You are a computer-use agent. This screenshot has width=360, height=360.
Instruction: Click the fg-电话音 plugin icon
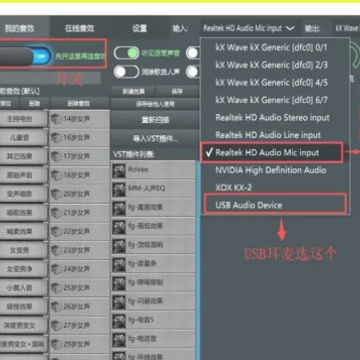pyautogui.click(x=119, y=339)
